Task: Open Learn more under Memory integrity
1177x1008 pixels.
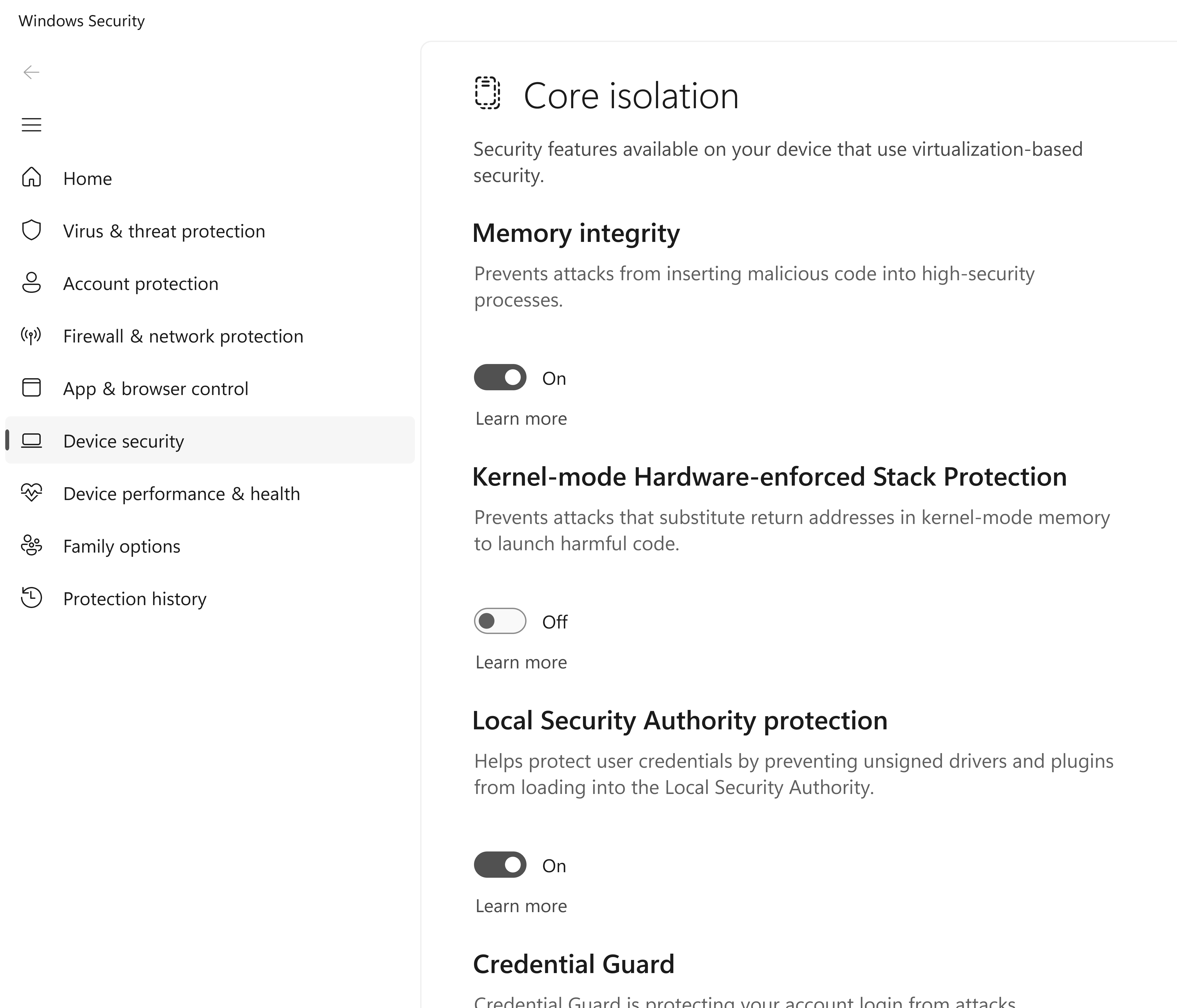Action: pyautogui.click(x=521, y=419)
